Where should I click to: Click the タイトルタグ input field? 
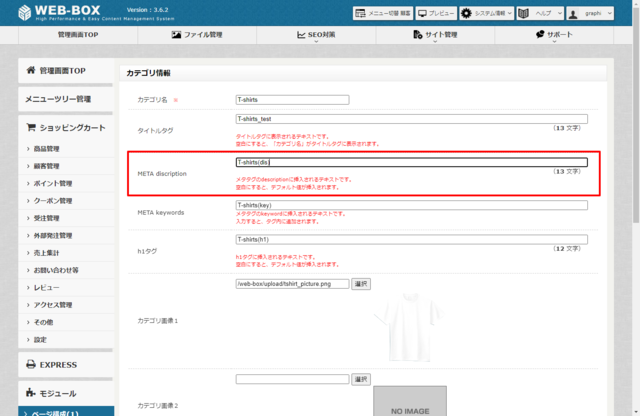tap(411, 119)
